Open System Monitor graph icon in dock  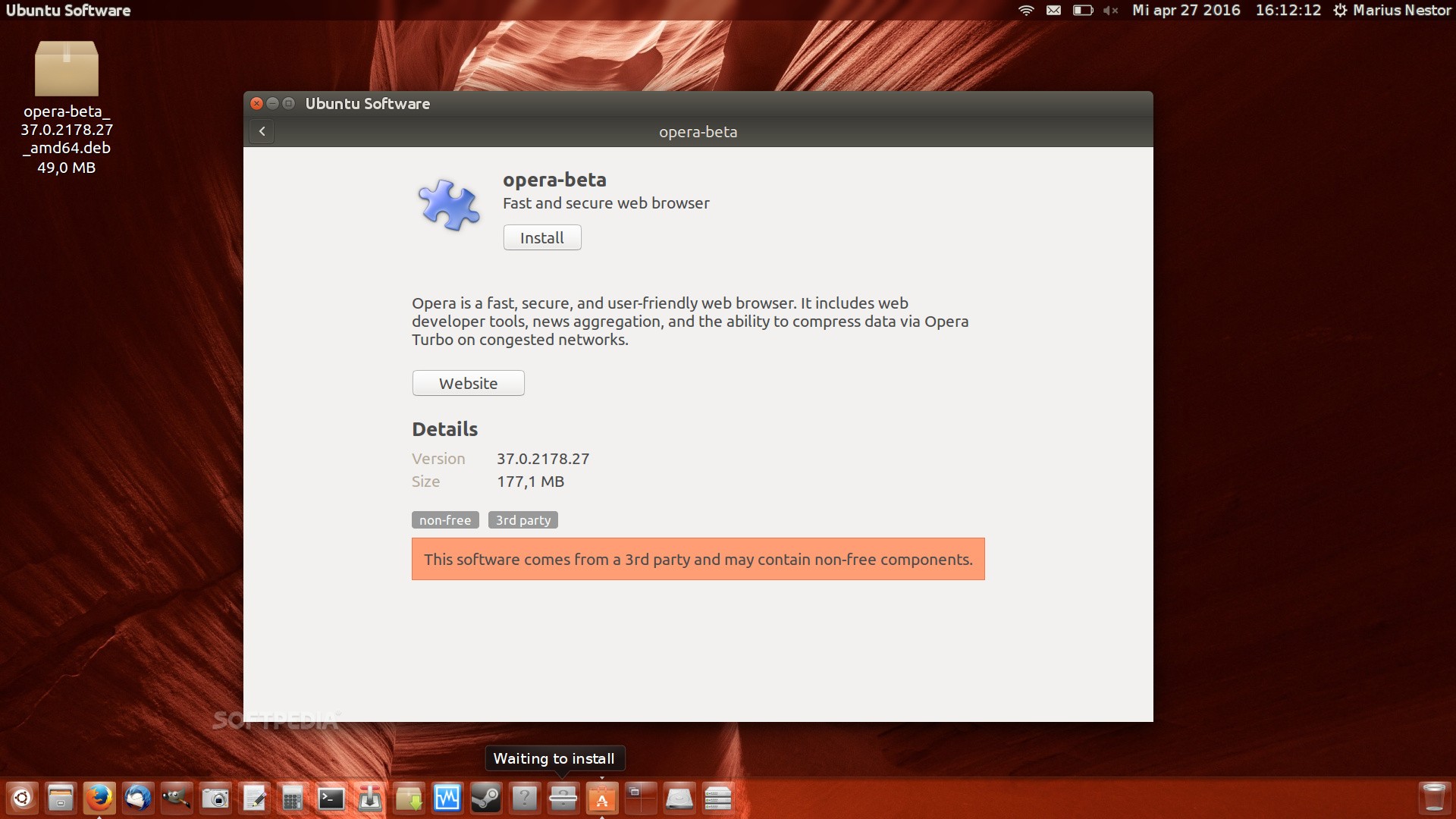pyautogui.click(x=447, y=798)
